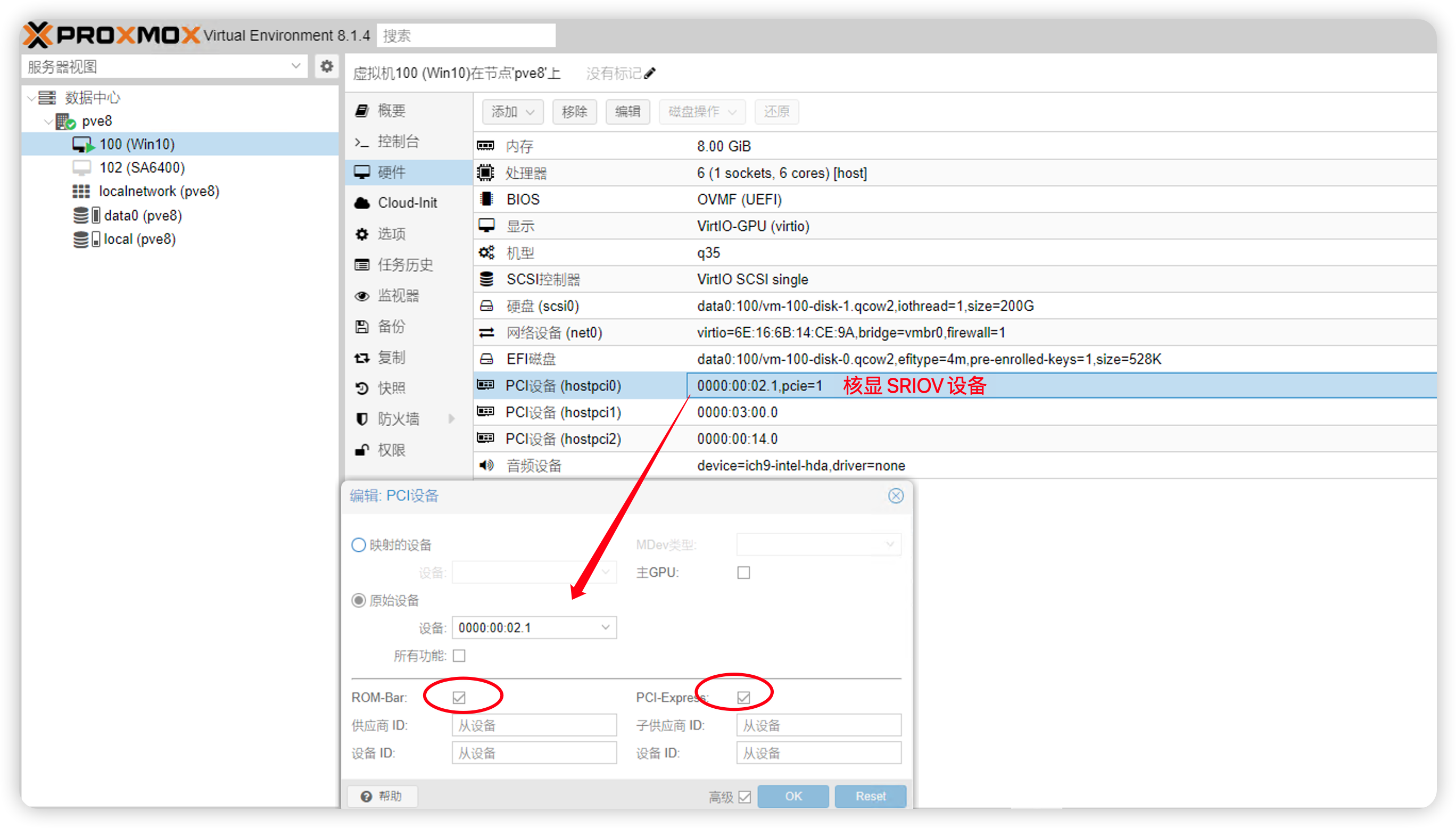The image size is (1456, 828).
Task: Click the SCSI controller database icon
Action: click(x=486, y=279)
